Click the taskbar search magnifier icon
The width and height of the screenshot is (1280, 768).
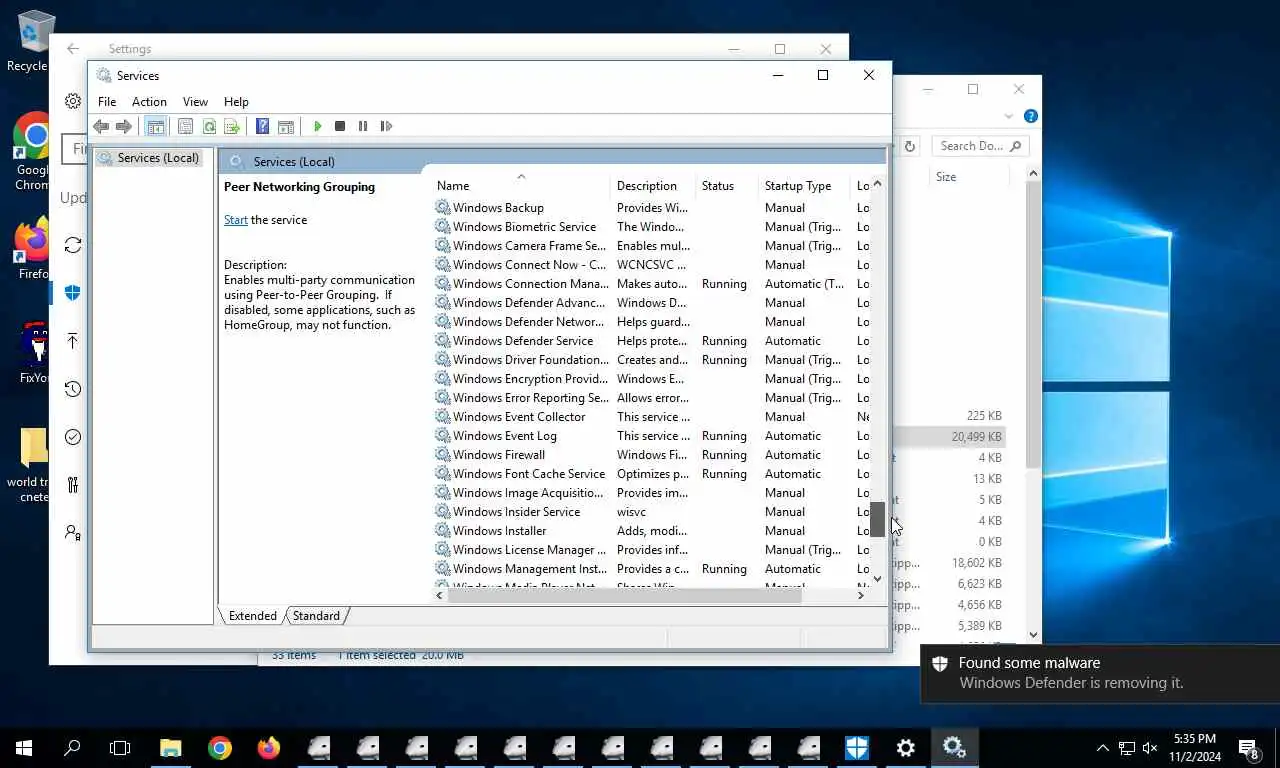pos(72,748)
